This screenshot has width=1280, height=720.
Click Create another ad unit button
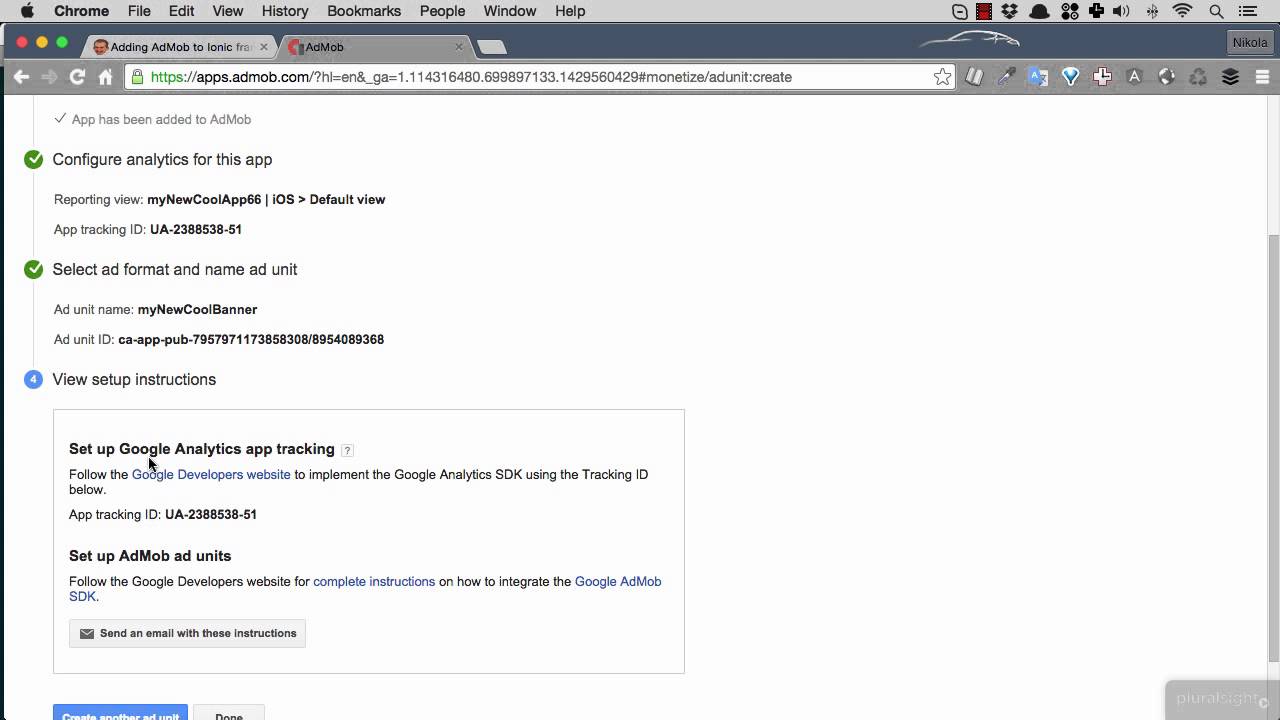120,714
